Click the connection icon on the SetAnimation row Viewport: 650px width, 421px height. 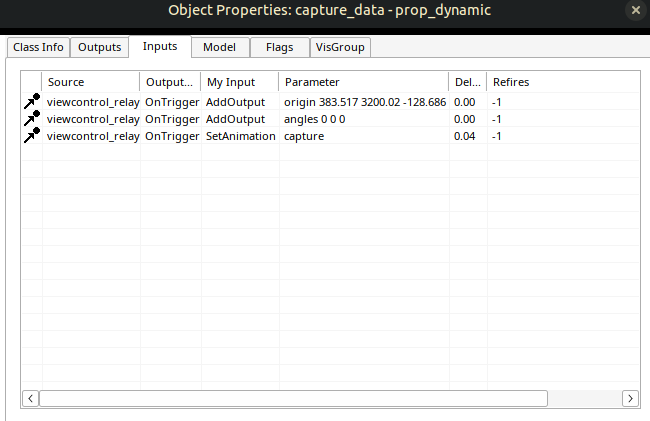click(x=32, y=135)
